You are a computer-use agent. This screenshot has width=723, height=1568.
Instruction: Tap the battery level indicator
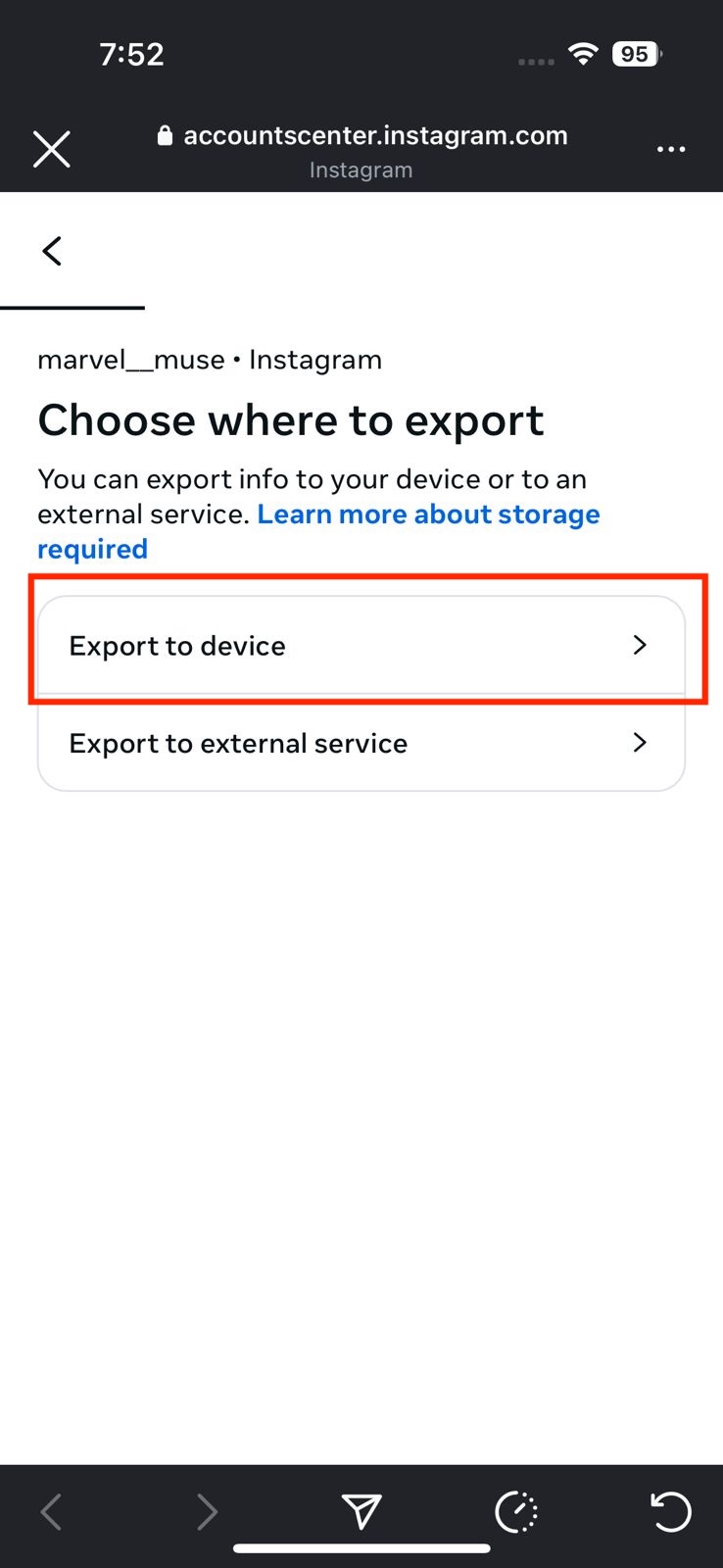click(x=637, y=55)
